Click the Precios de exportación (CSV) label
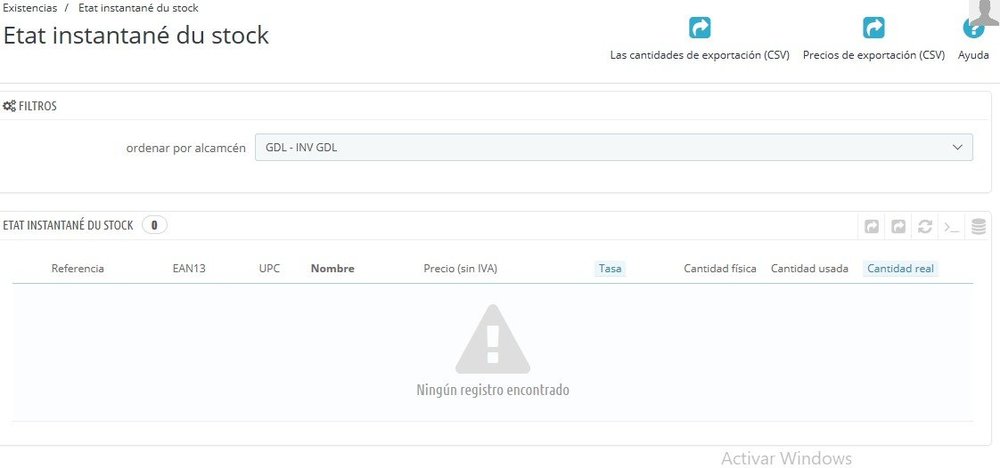 click(x=874, y=55)
